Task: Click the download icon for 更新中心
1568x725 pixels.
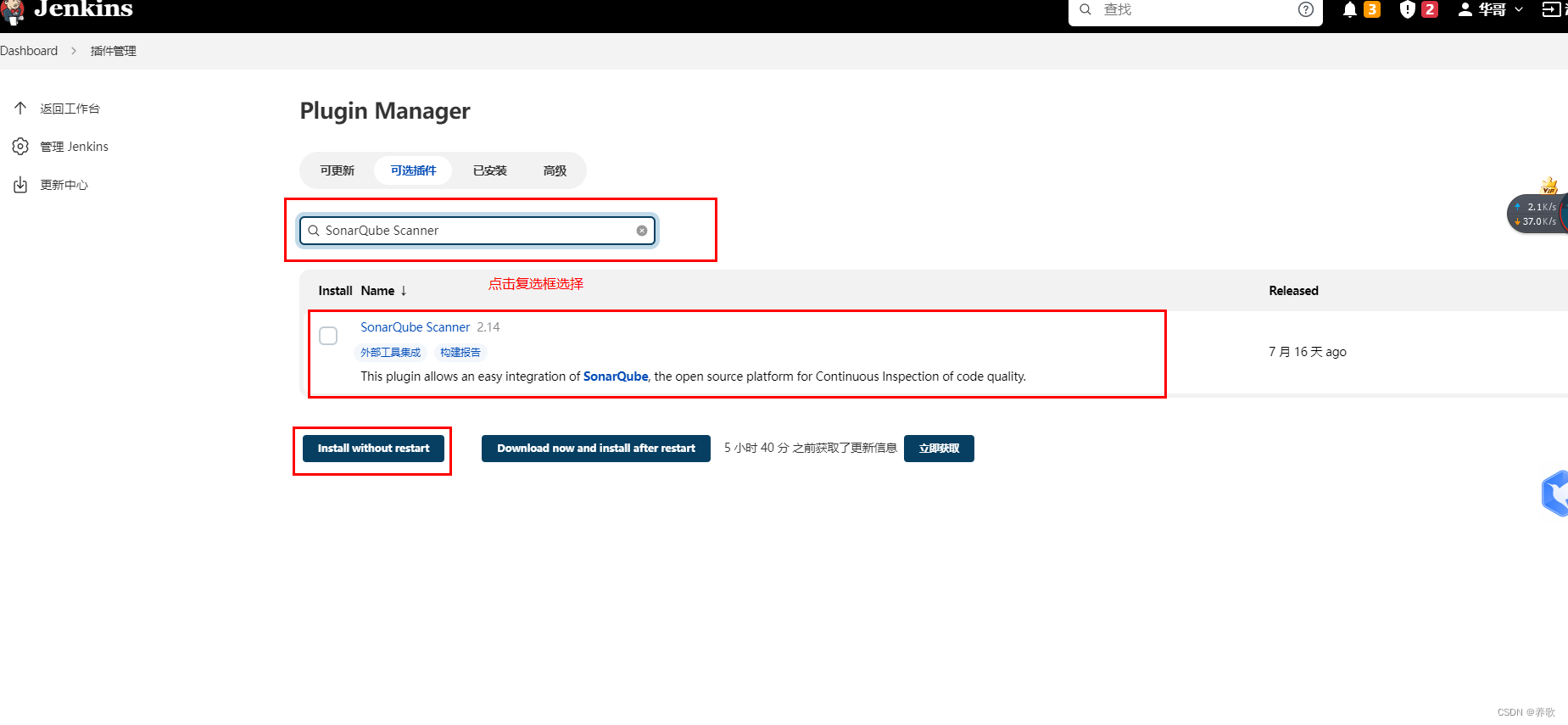Action: click(x=20, y=185)
